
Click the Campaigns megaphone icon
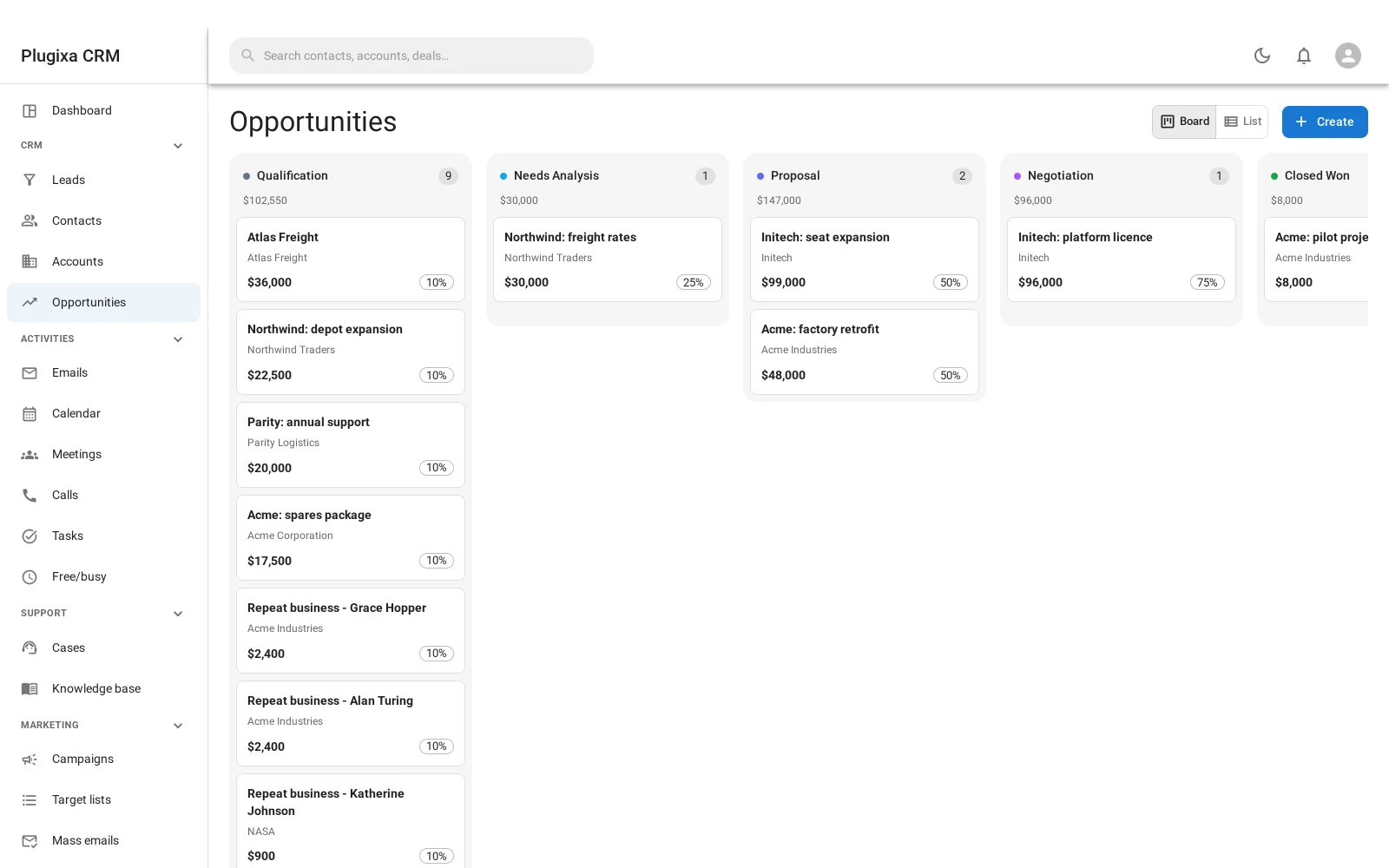30,759
